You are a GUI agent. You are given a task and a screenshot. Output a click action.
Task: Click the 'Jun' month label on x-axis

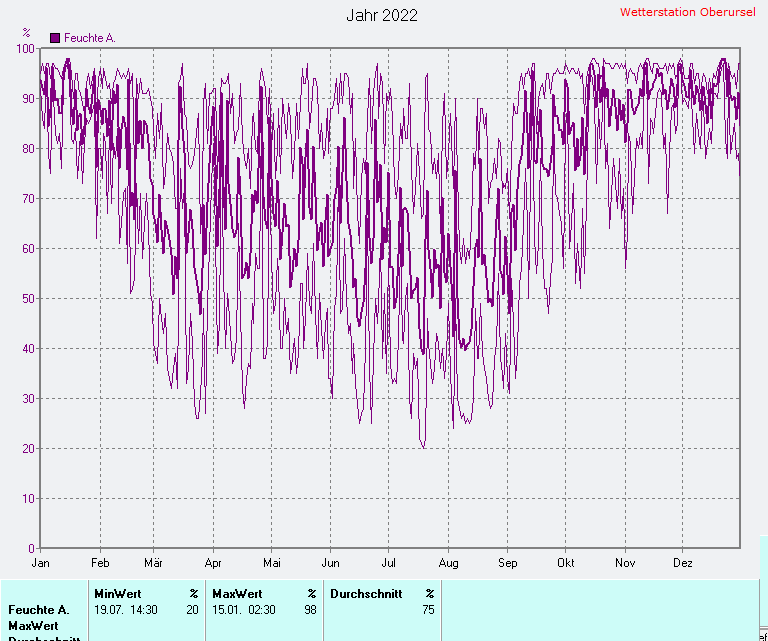click(331, 563)
